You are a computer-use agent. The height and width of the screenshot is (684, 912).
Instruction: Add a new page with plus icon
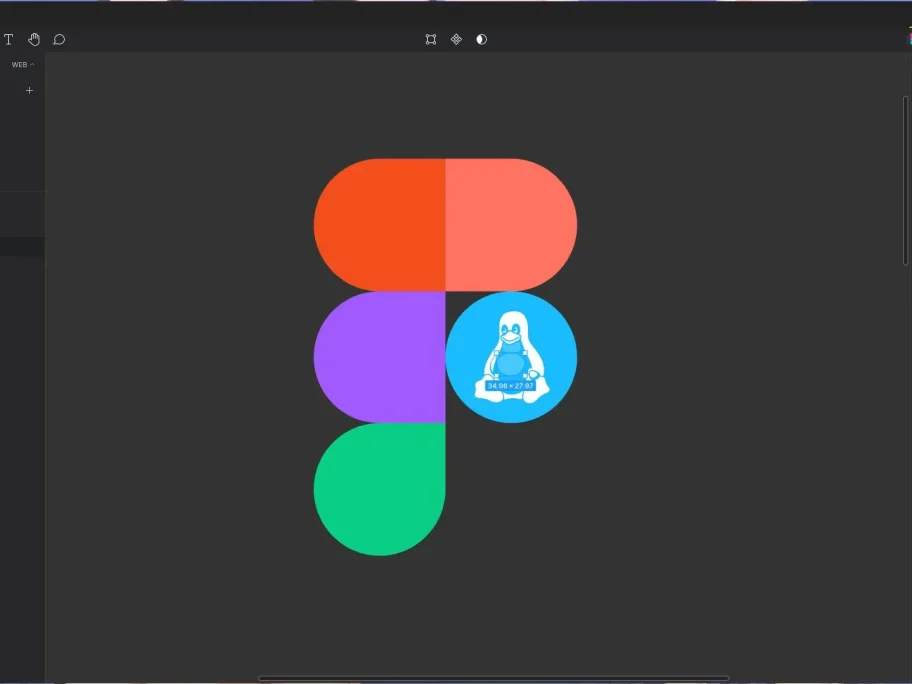tap(29, 90)
